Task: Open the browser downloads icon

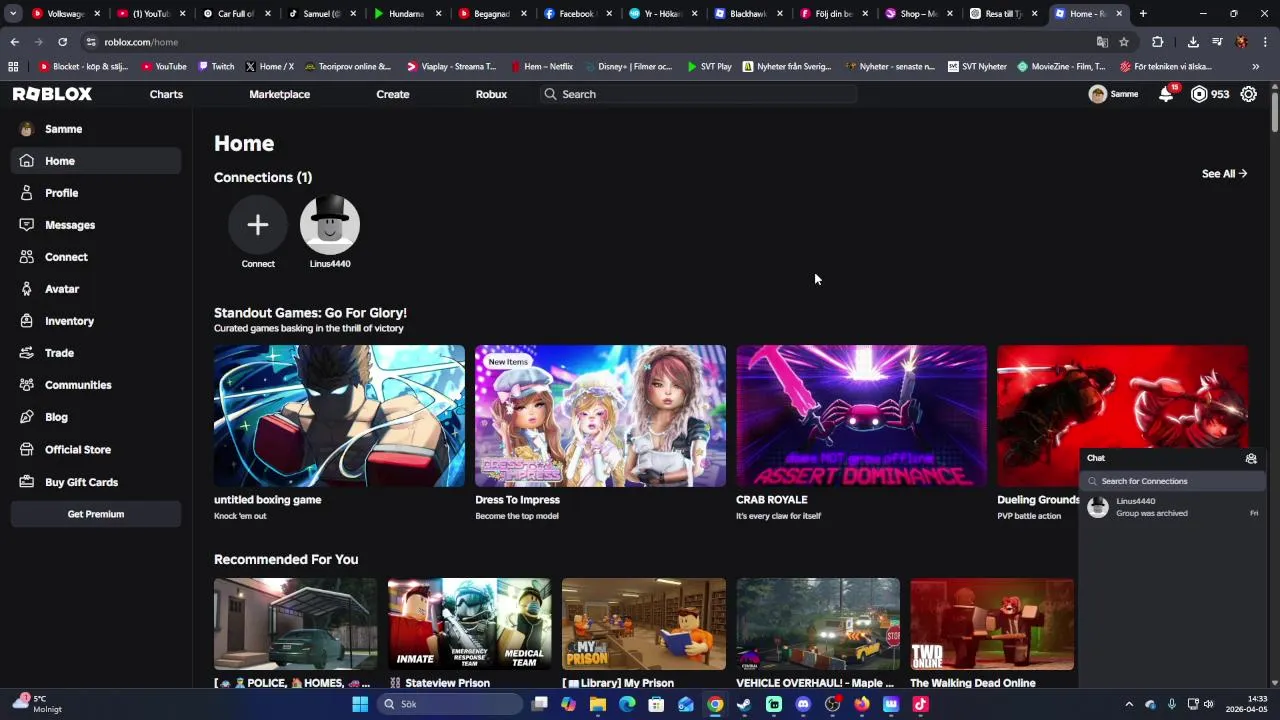Action: tap(1193, 42)
